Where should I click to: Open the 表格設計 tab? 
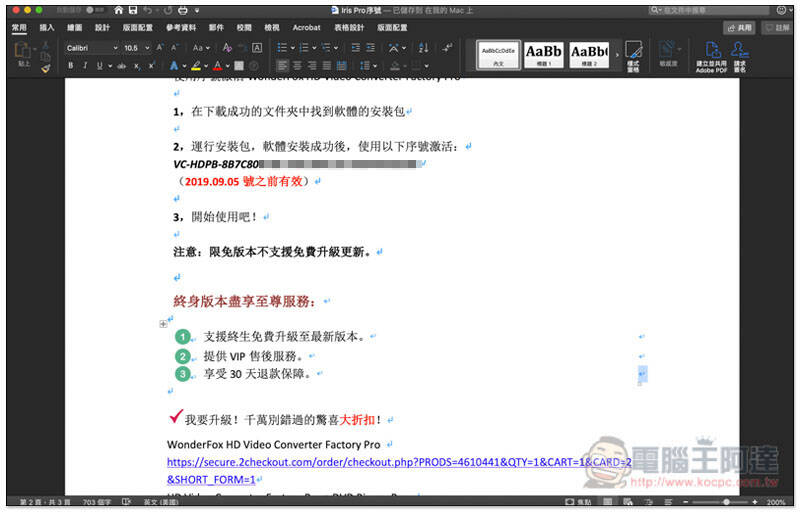coord(349,28)
